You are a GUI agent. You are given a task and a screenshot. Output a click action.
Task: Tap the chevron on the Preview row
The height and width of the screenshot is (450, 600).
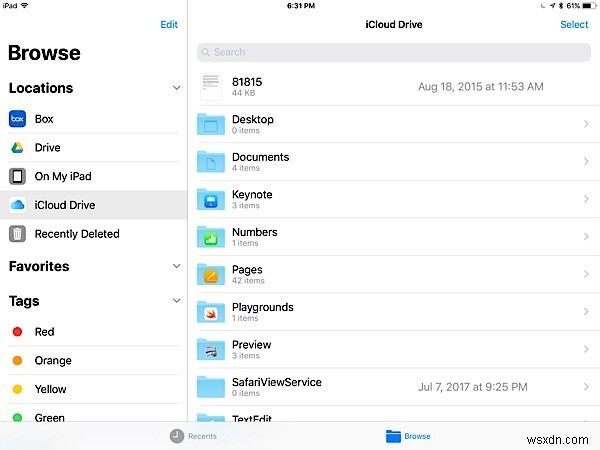586,349
